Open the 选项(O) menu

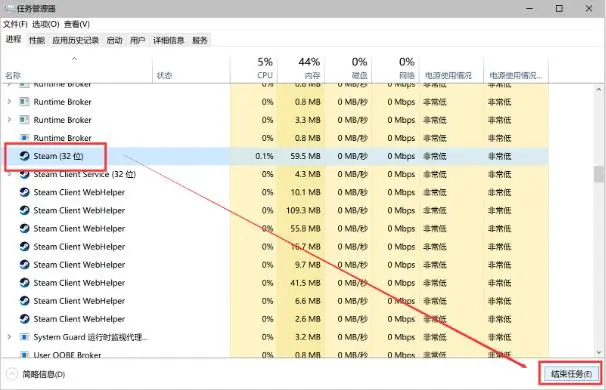click(x=46, y=24)
